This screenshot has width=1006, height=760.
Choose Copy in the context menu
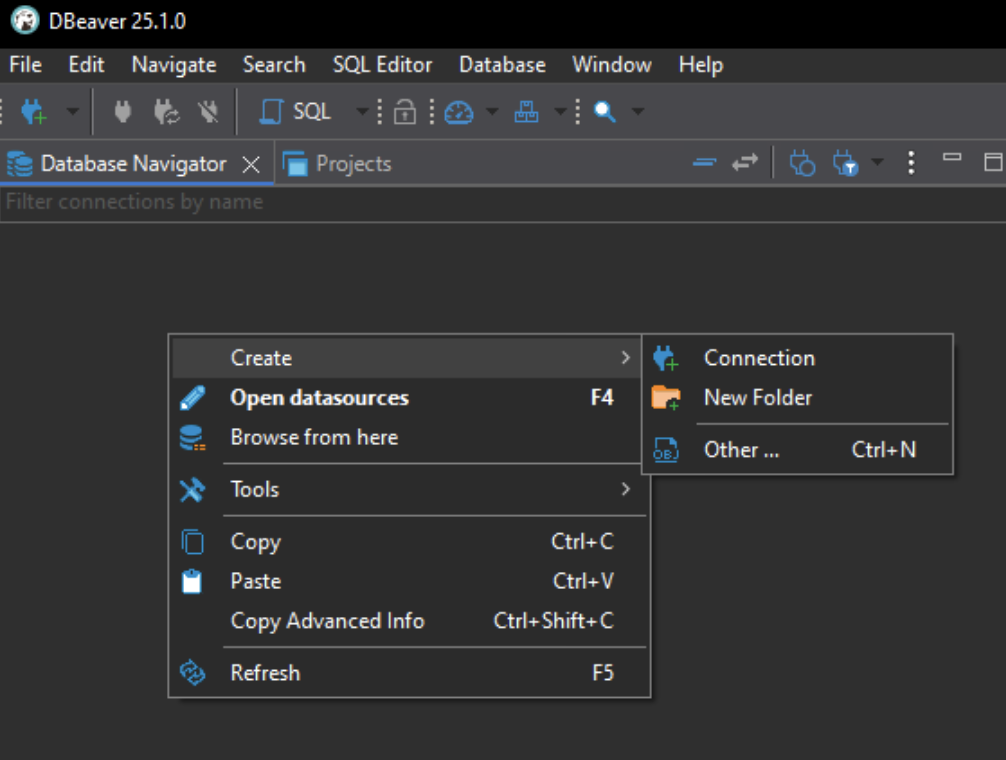[407, 542]
